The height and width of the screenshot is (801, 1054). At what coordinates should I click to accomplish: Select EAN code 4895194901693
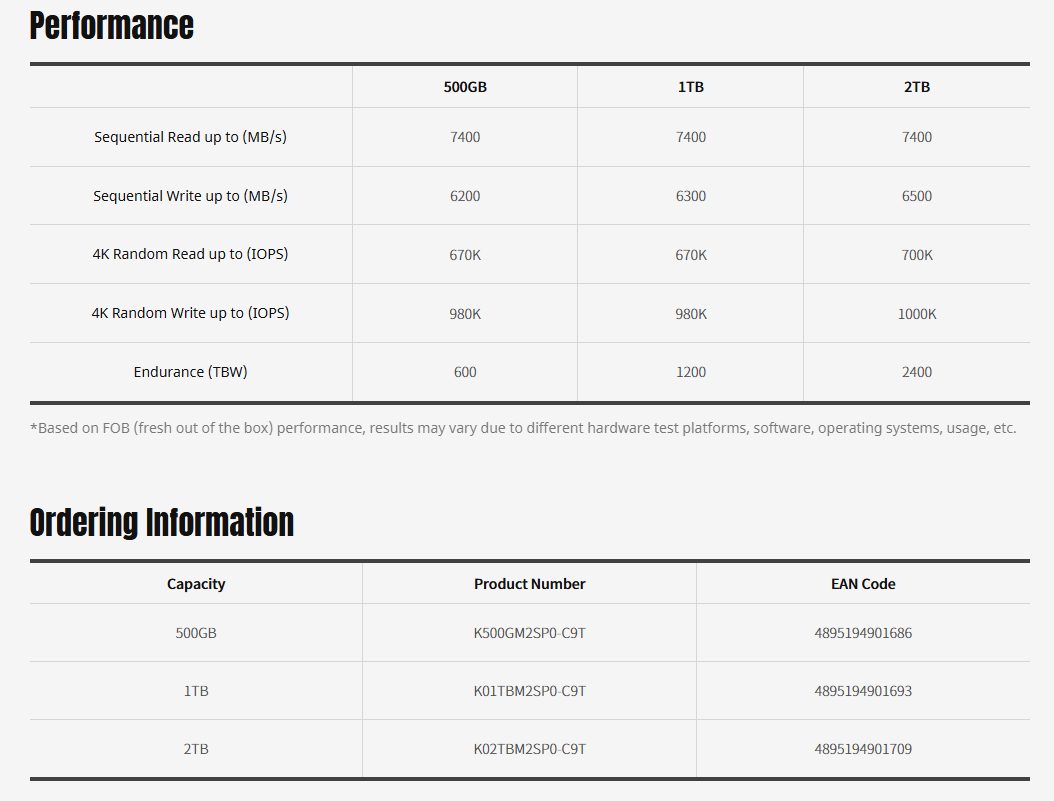tap(863, 691)
